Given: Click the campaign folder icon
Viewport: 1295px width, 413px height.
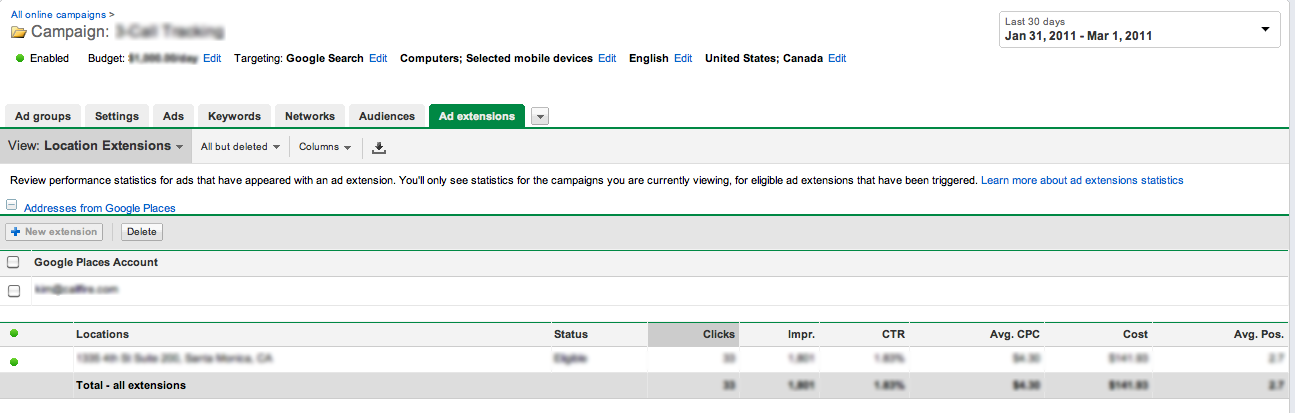Looking at the screenshot, I should [19, 33].
